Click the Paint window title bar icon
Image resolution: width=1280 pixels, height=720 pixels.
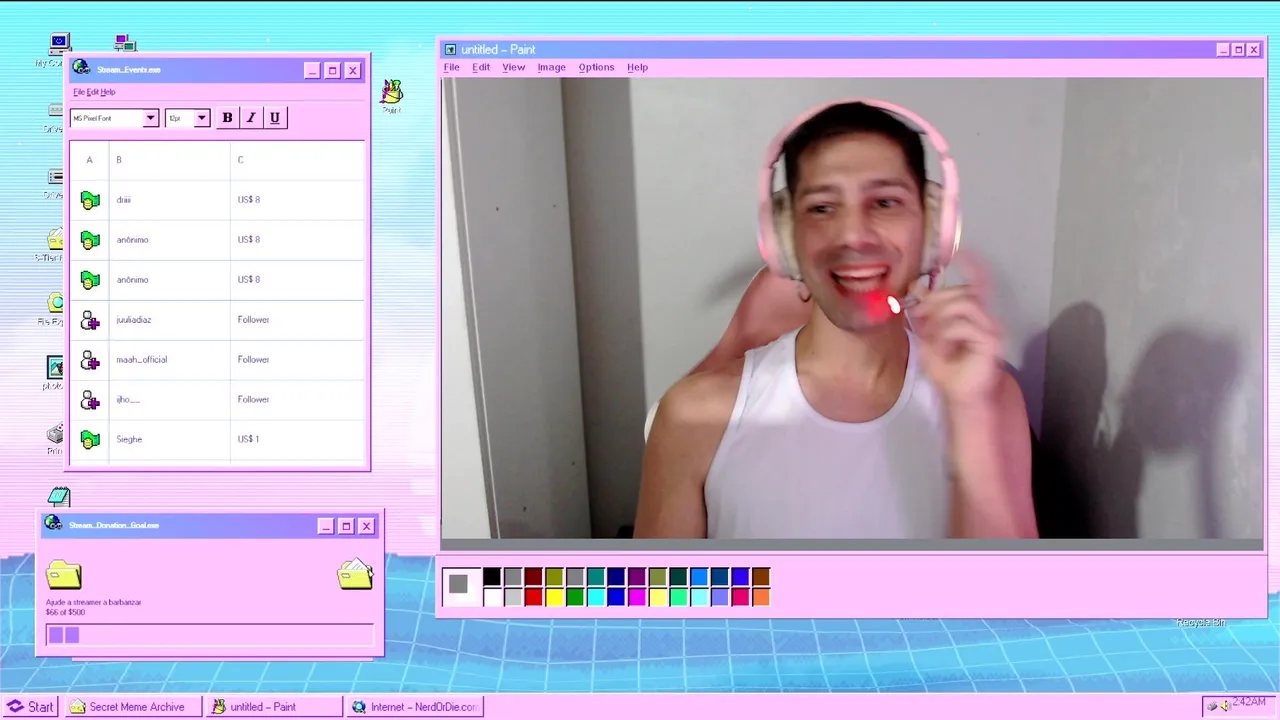(450, 50)
